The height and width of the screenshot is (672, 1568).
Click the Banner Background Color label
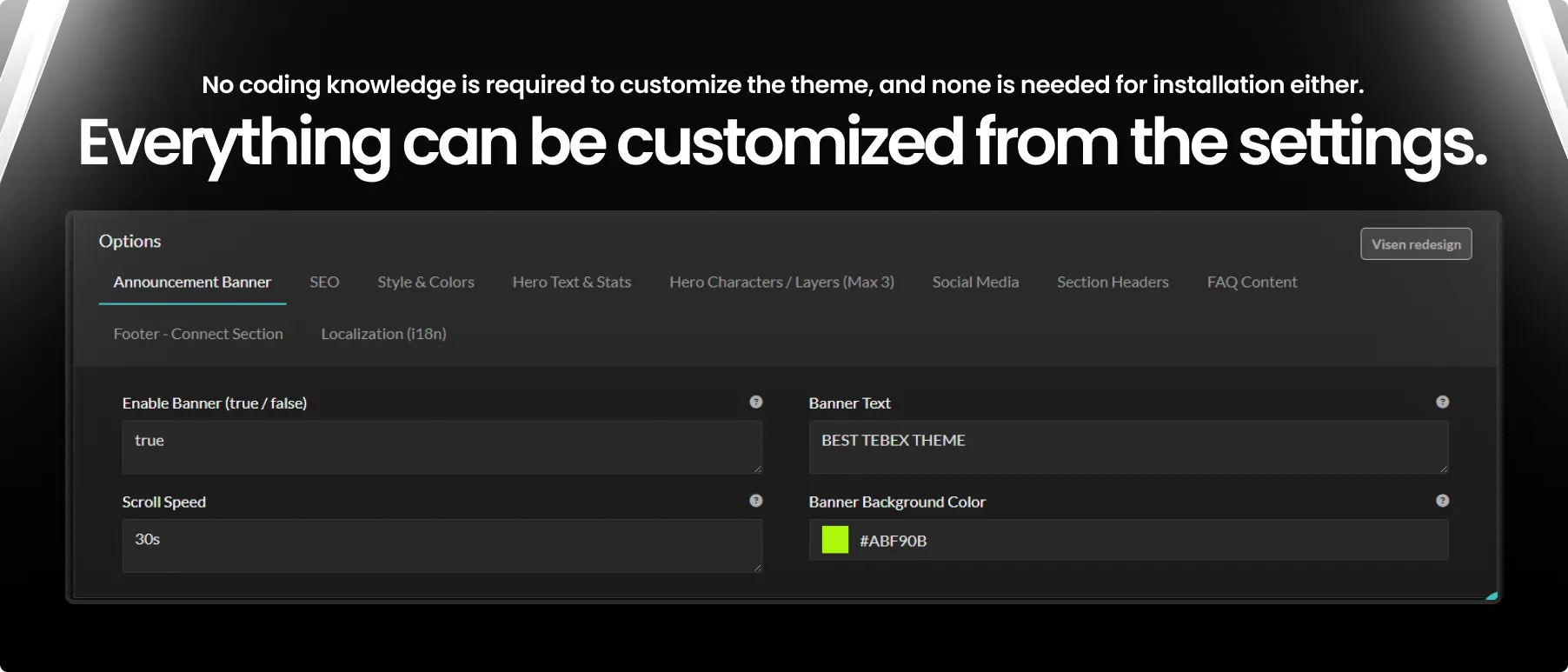(x=897, y=502)
